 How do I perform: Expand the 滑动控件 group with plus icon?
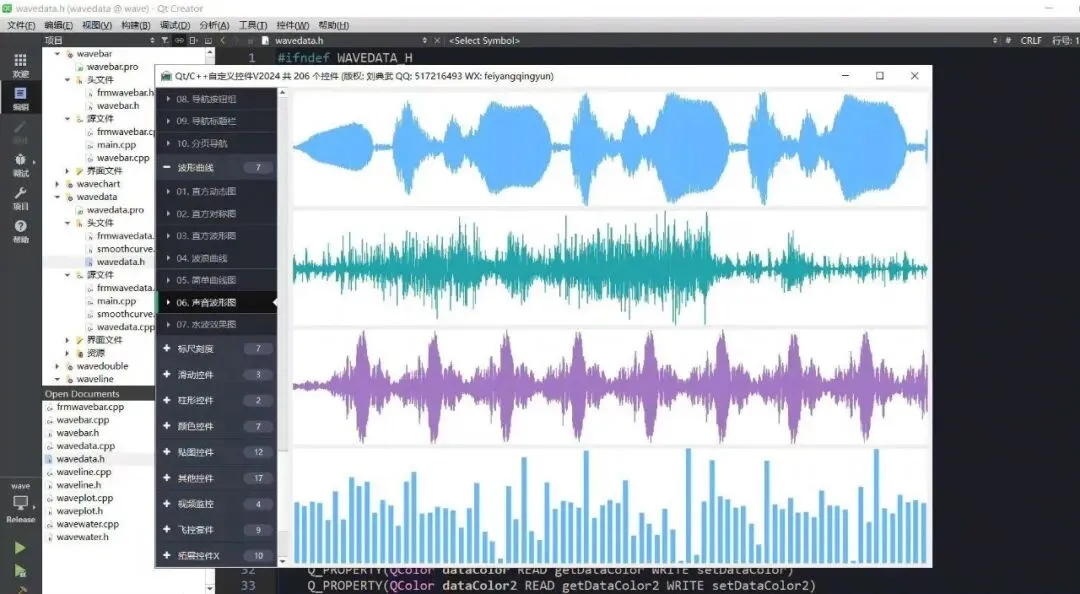coord(167,374)
